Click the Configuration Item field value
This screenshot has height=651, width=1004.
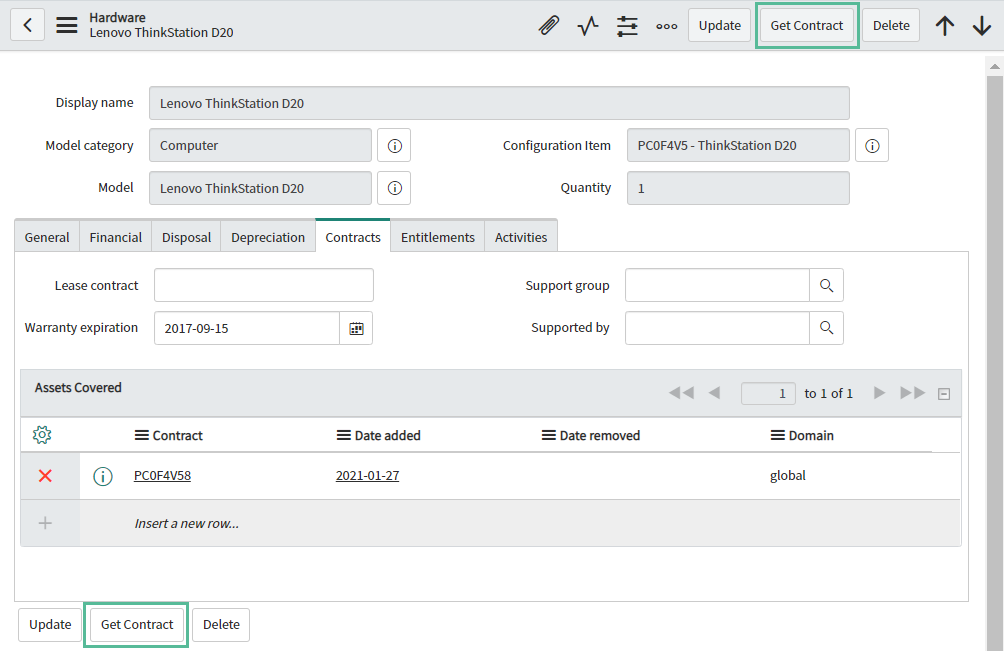tap(738, 145)
